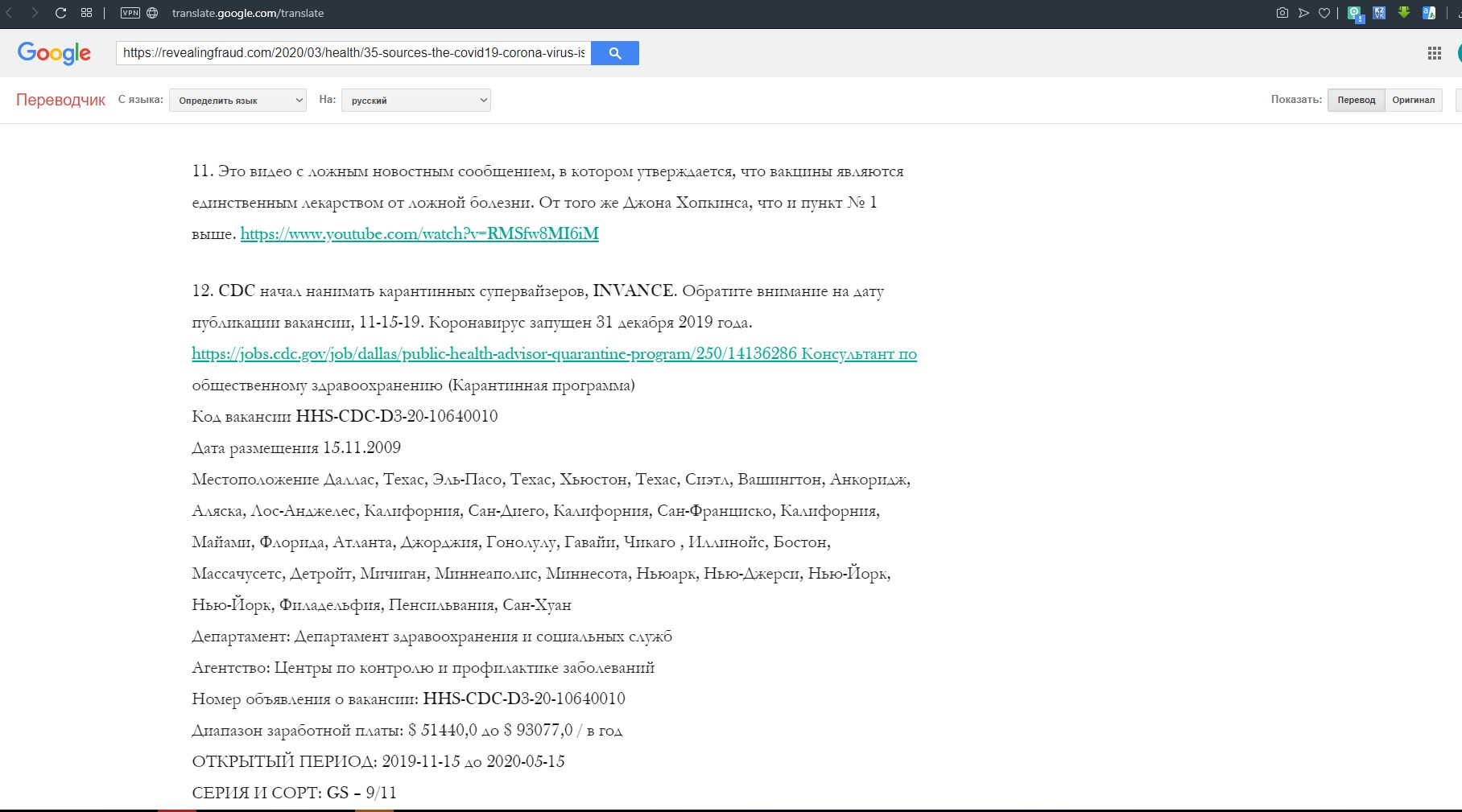Image resolution: width=1462 pixels, height=812 pixels.
Task: Reload the page with the refresh icon
Action: click(60, 13)
